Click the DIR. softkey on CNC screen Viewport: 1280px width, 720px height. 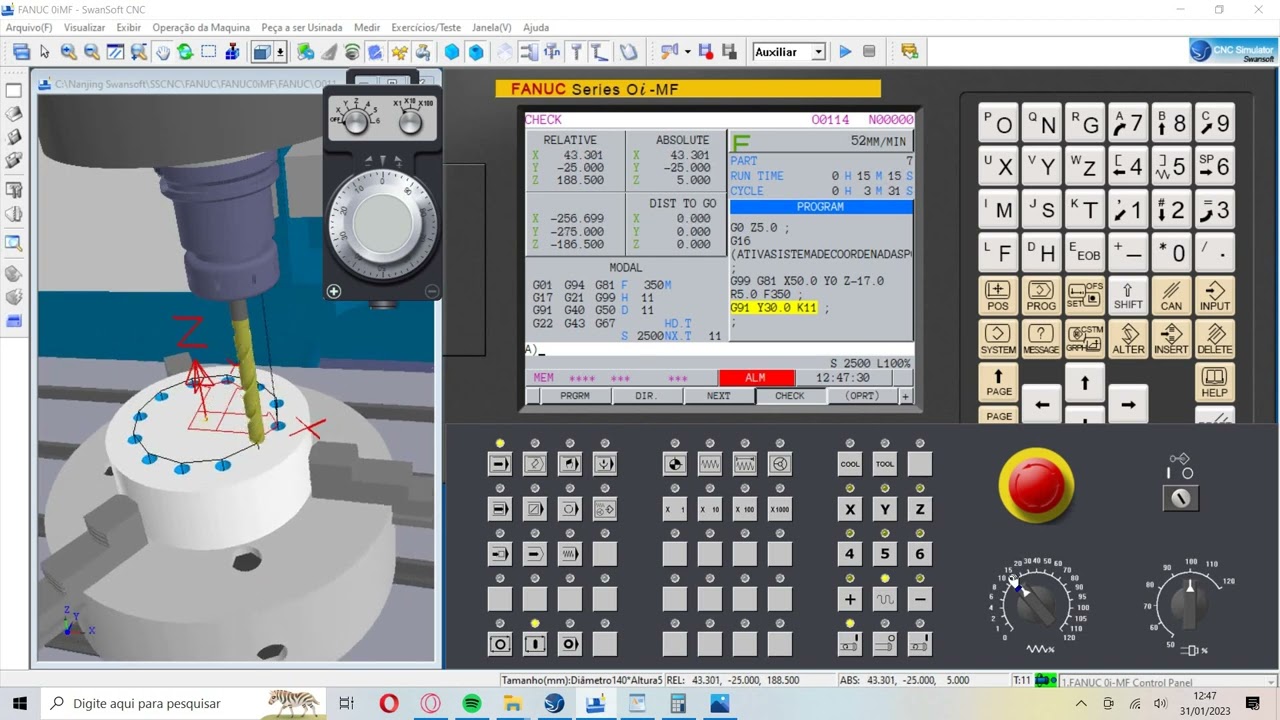coord(646,396)
